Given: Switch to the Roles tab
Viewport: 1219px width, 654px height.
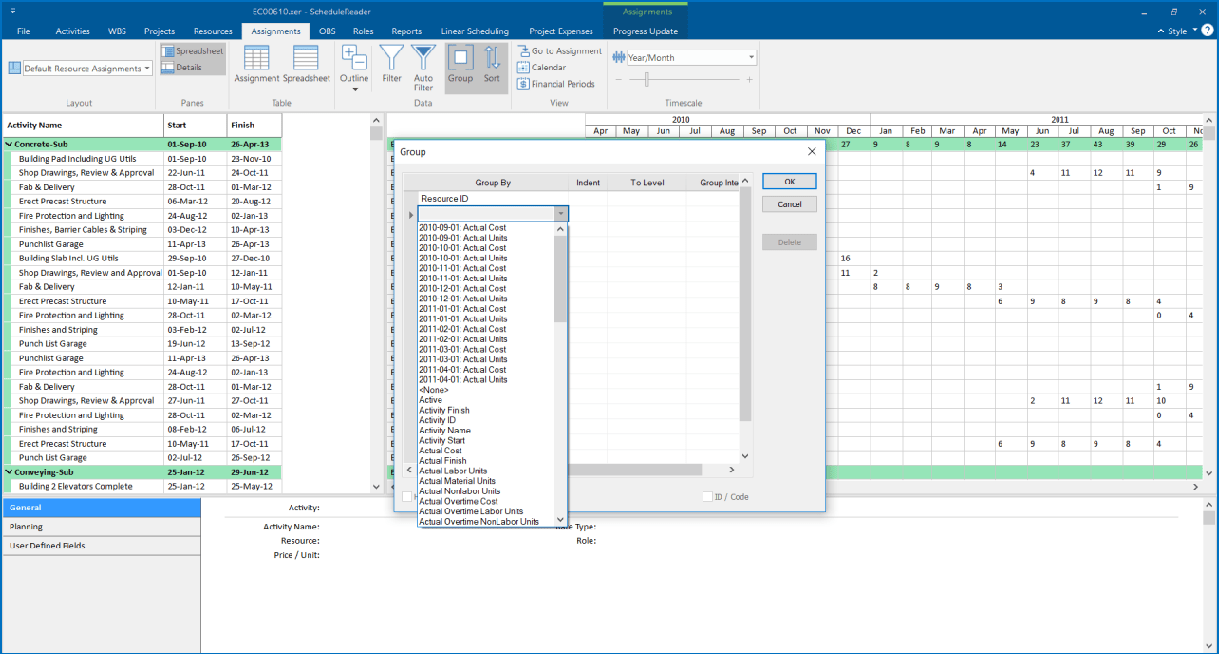Looking at the screenshot, I should 363,31.
